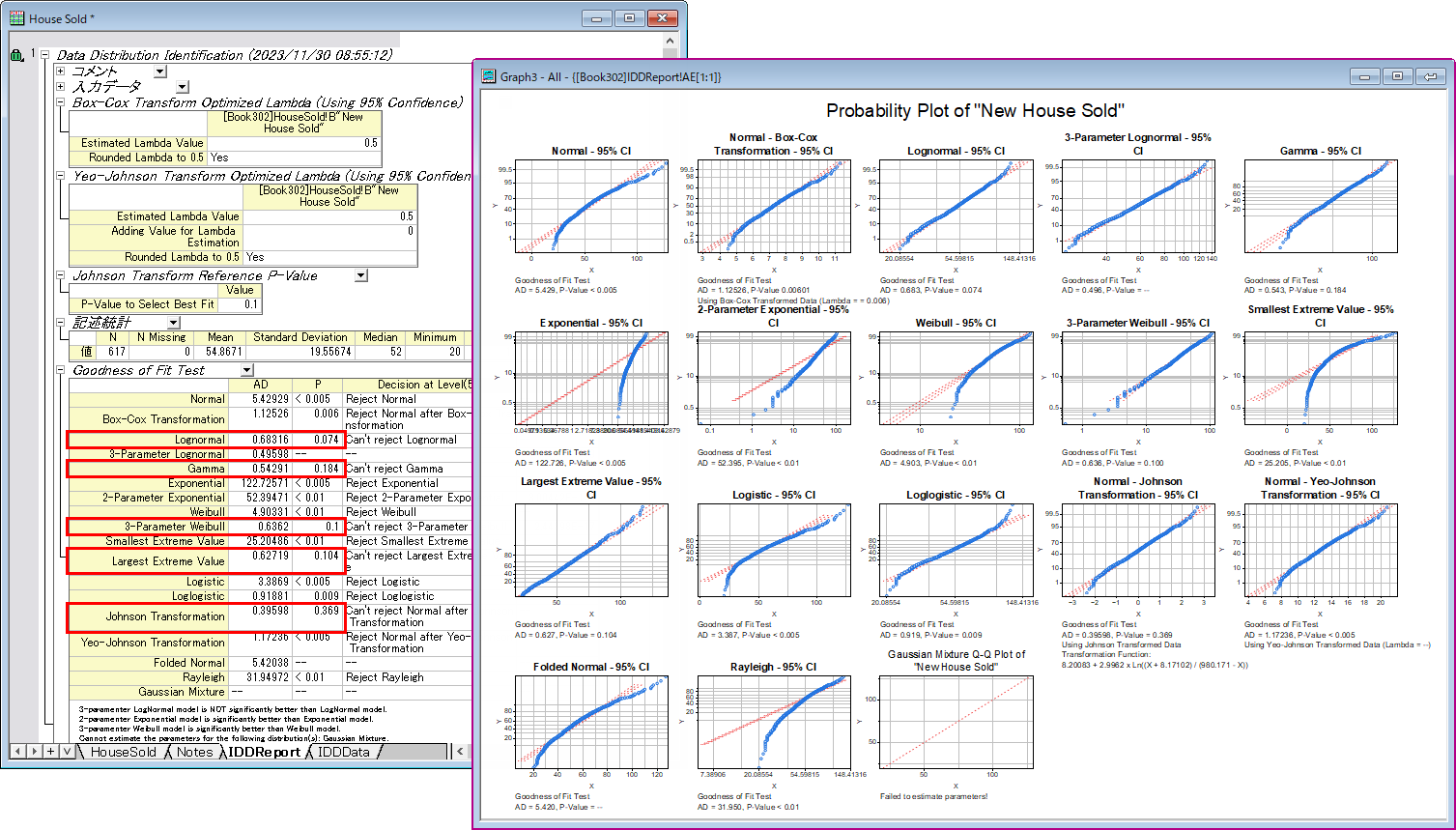Select the Gamma - 95% CI plot
The image size is (1456, 830).
tap(1321, 207)
